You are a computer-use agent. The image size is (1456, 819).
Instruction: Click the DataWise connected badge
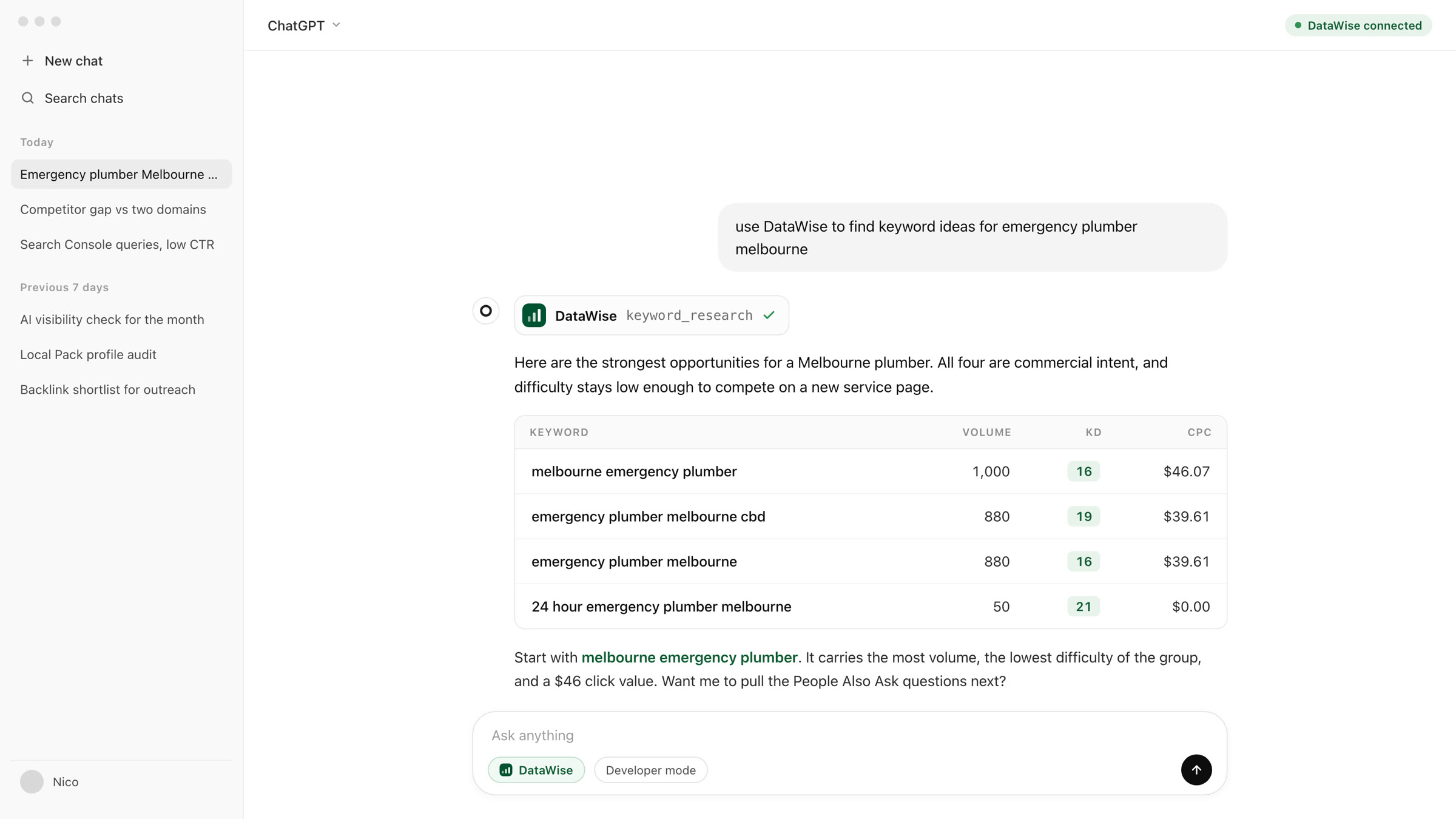pyautogui.click(x=1358, y=25)
